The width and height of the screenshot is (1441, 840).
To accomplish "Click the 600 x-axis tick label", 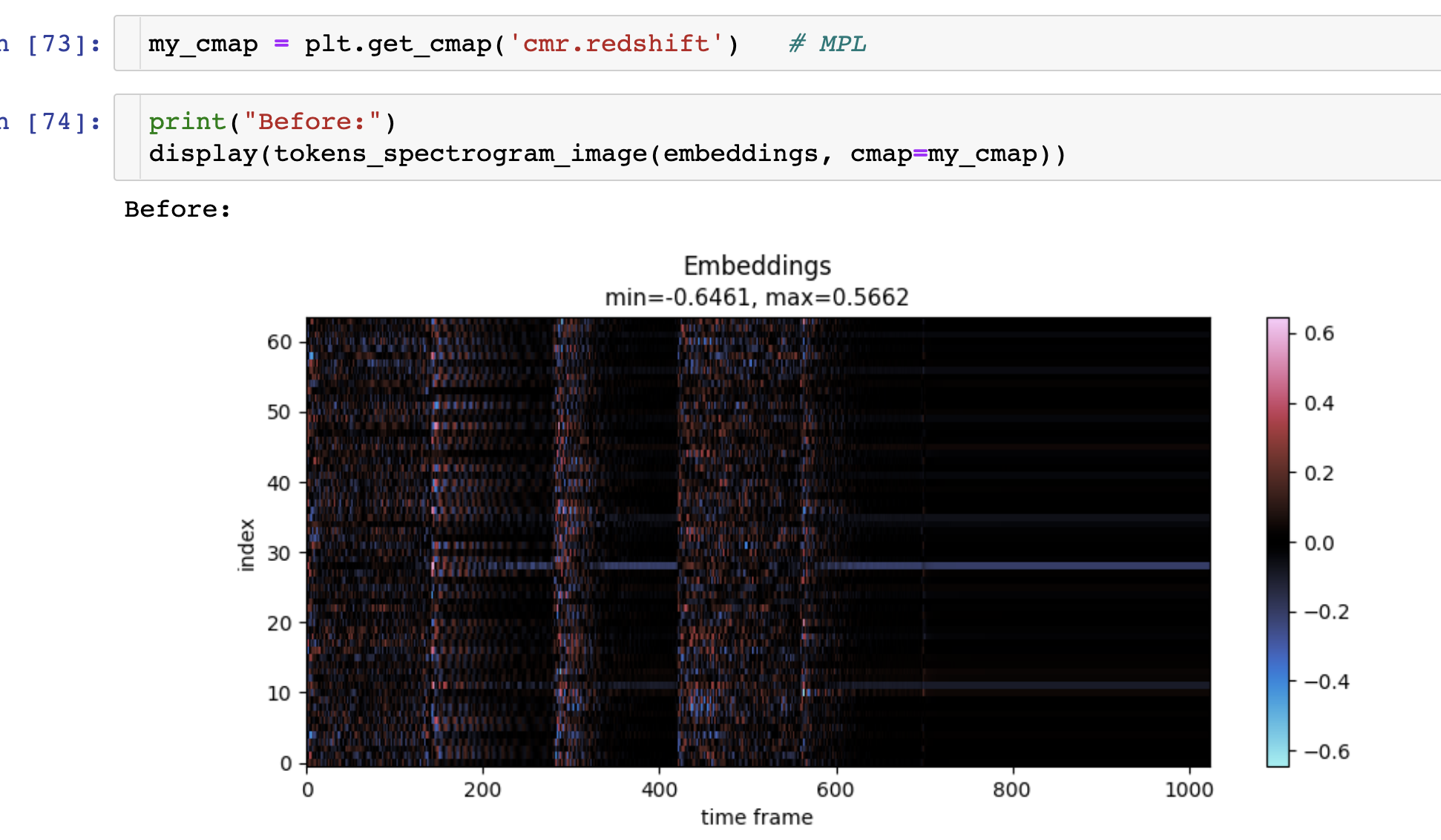I will [836, 790].
